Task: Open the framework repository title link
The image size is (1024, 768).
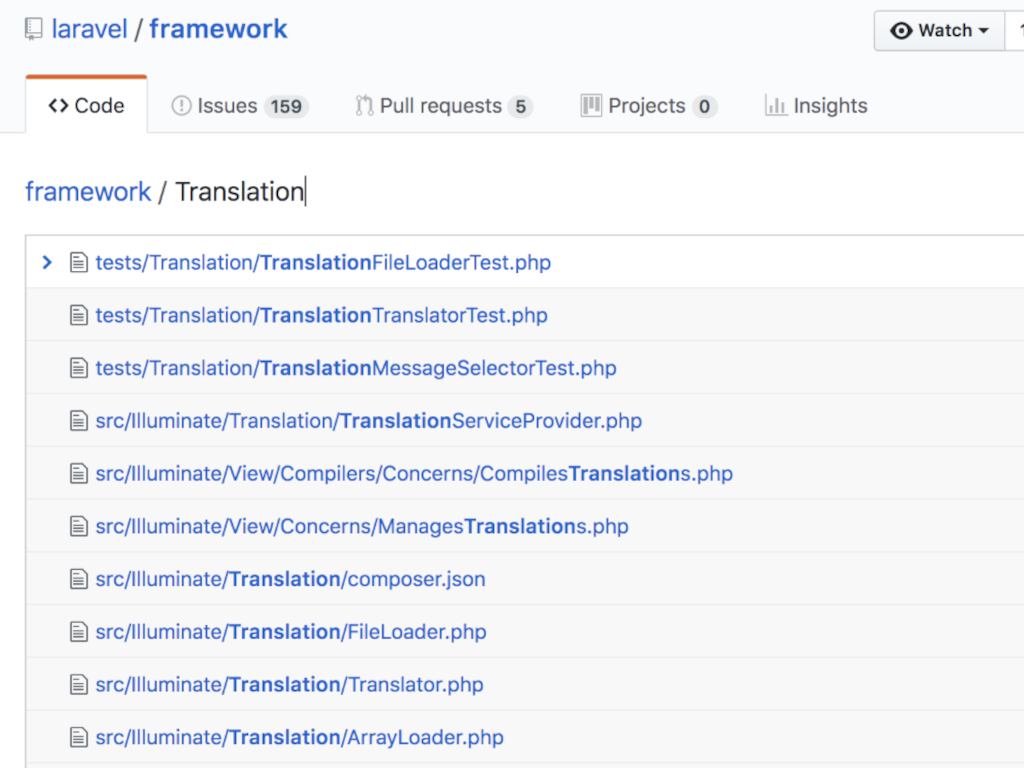Action: (218, 29)
